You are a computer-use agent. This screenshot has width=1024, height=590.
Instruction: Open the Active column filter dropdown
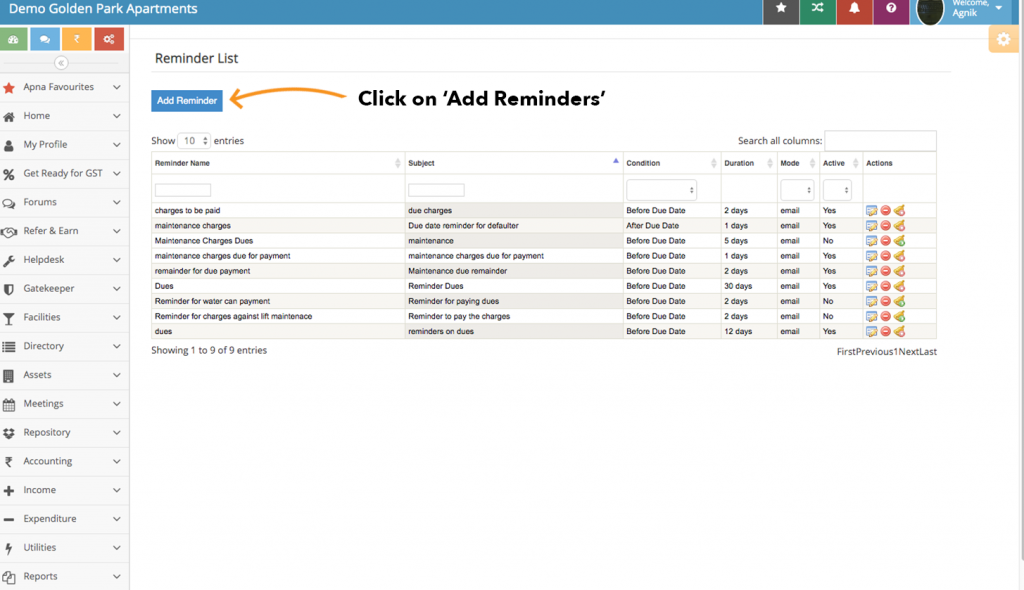coord(837,190)
